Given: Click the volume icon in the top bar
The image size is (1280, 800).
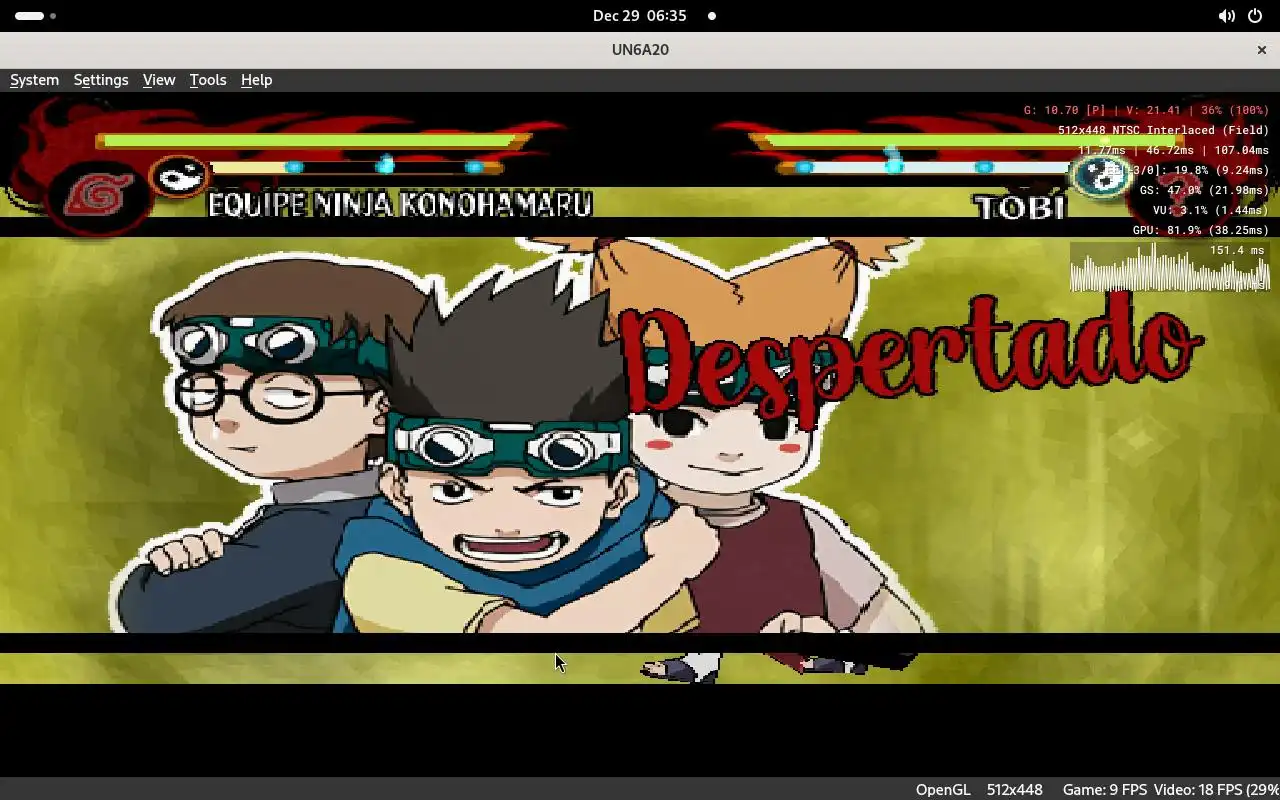Looking at the screenshot, I should click(x=1226, y=16).
